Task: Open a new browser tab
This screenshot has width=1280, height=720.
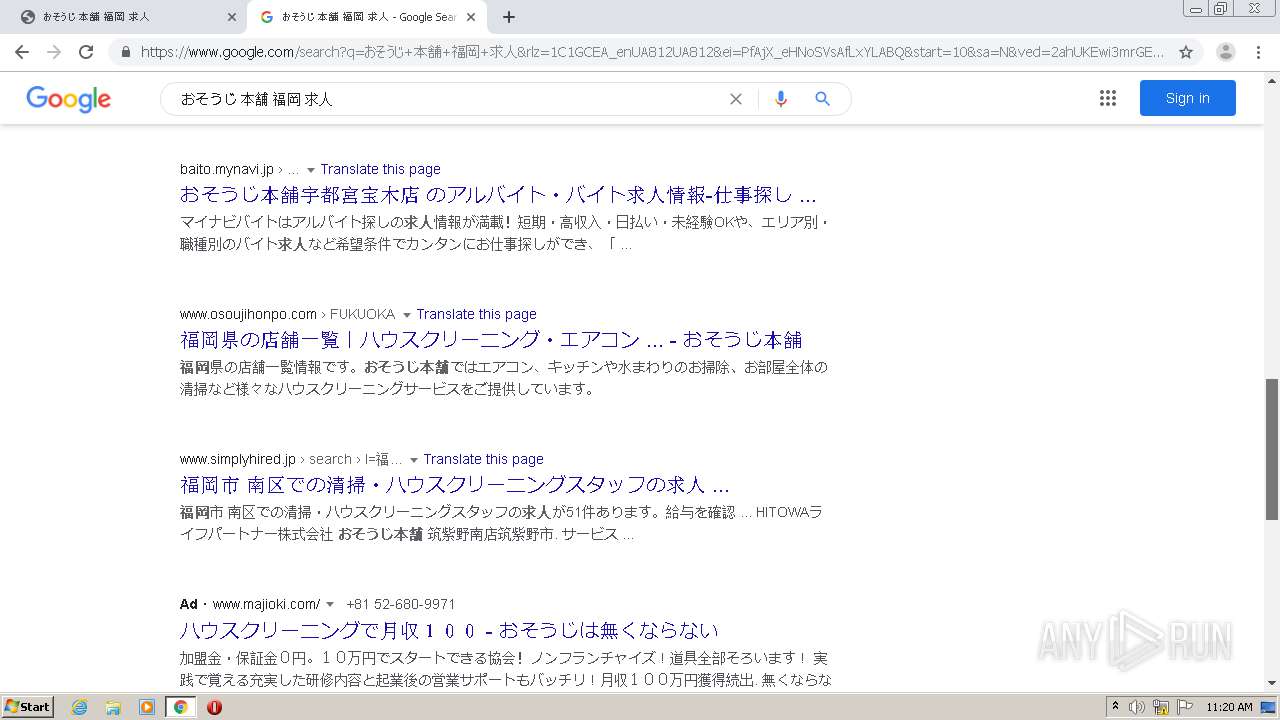Action: click(x=508, y=17)
